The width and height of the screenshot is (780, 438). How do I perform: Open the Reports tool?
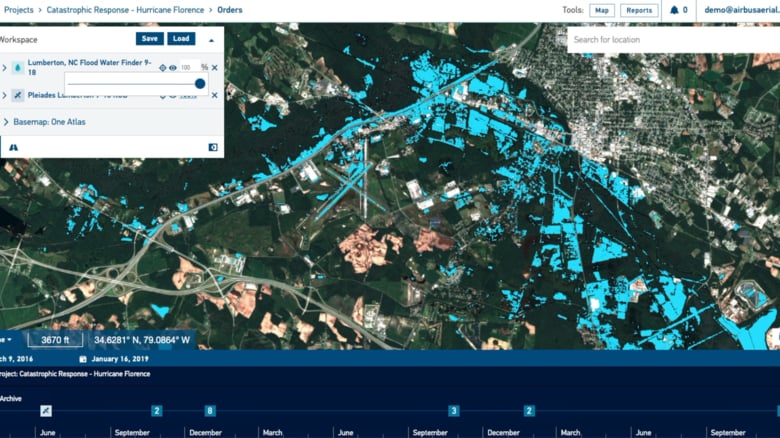(639, 10)
